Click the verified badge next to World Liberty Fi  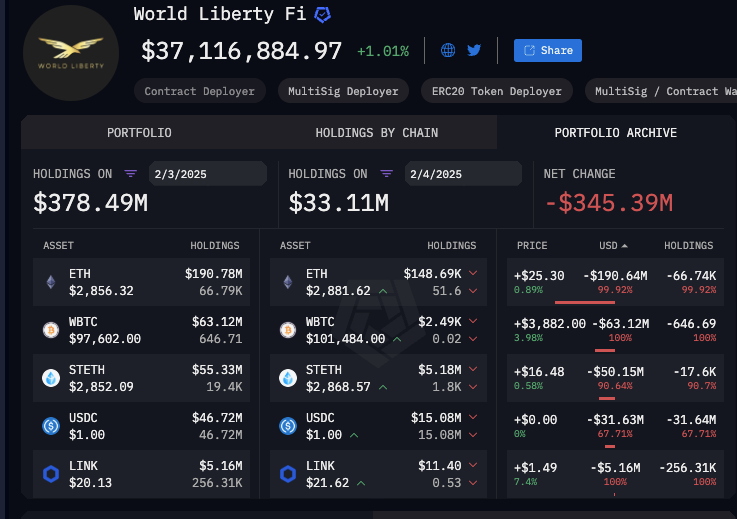coord(322,15)
